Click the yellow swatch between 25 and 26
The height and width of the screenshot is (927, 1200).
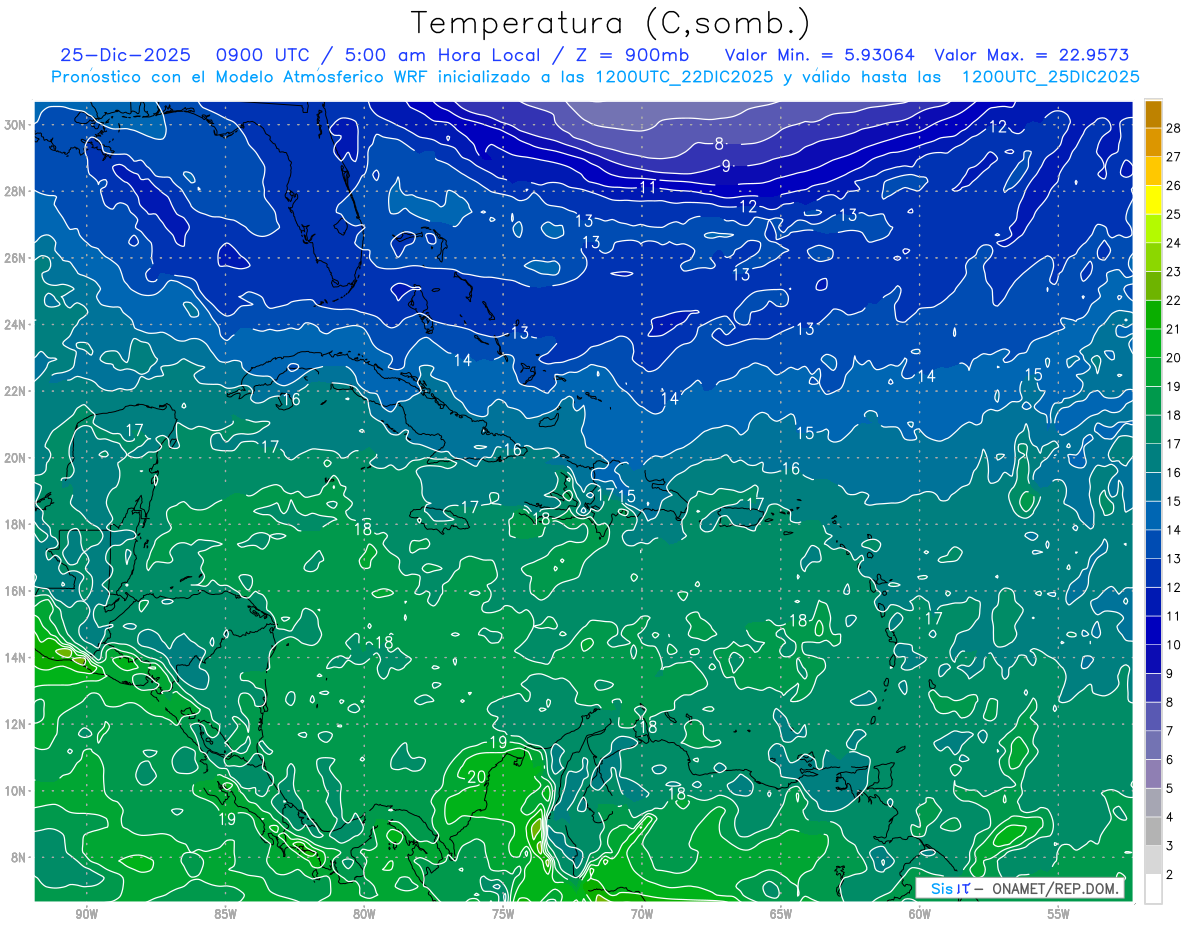pos(1153,199)
